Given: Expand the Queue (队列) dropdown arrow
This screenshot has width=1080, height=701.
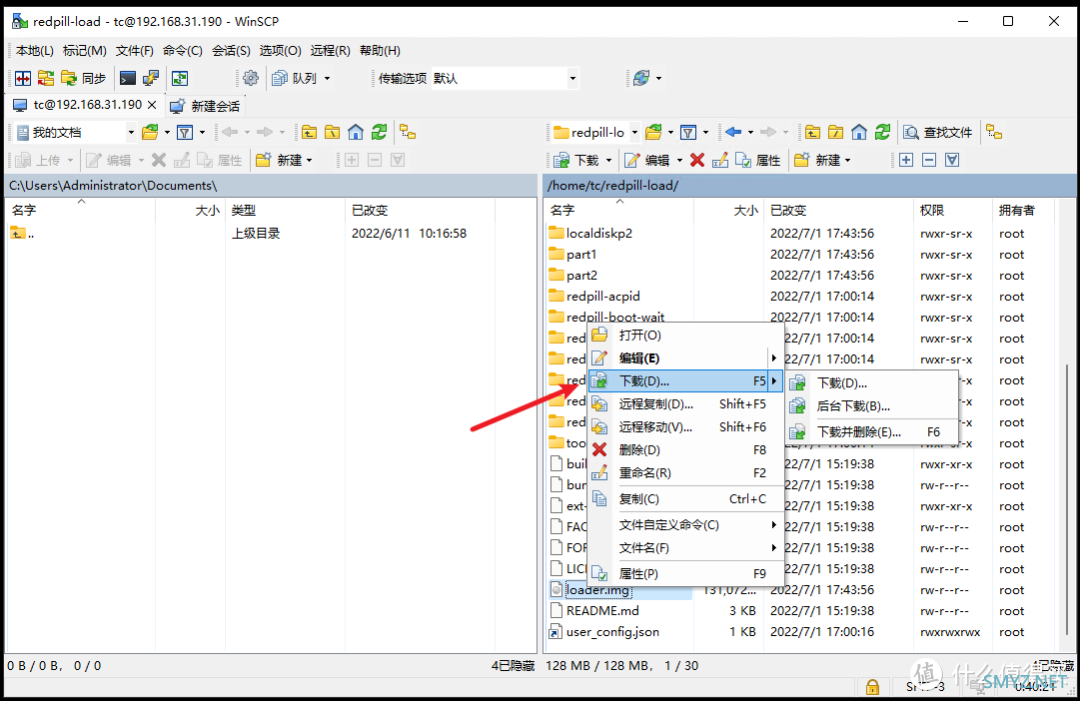Looking at the screenshot, I should (x=327, y=79).
